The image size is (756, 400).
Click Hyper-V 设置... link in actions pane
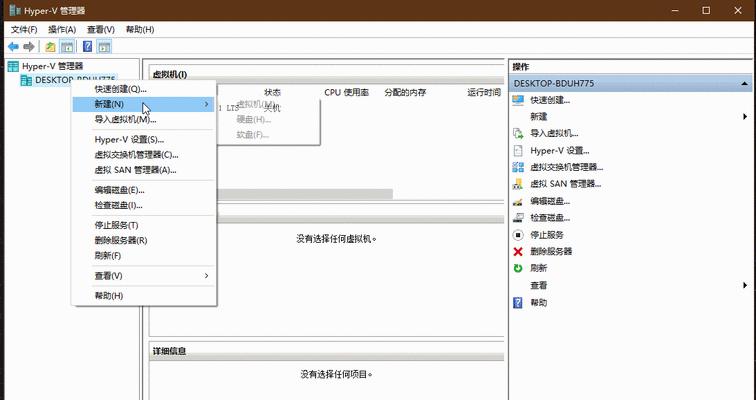click(x=559, y=150)
